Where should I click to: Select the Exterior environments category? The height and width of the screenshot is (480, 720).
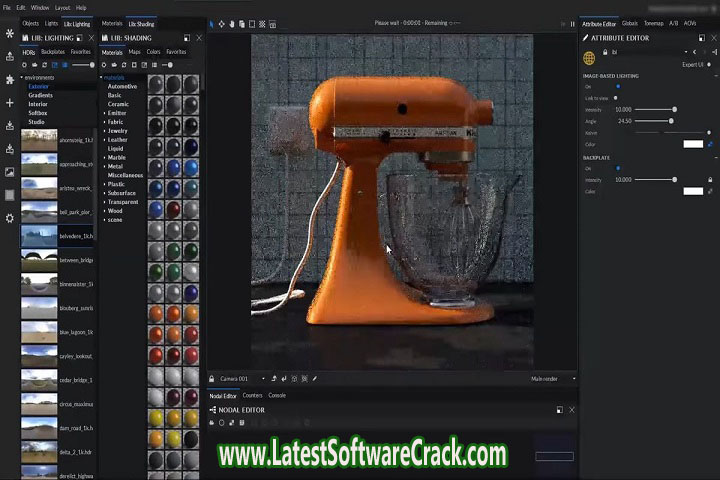[38, 86]
